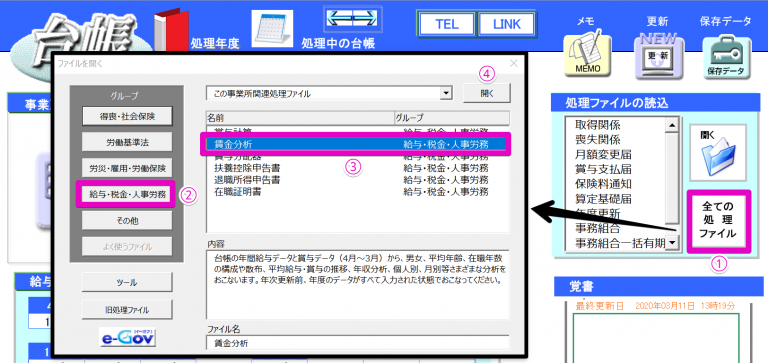
Task: Click the processing file list up arrow
Action: coord(672,125)
